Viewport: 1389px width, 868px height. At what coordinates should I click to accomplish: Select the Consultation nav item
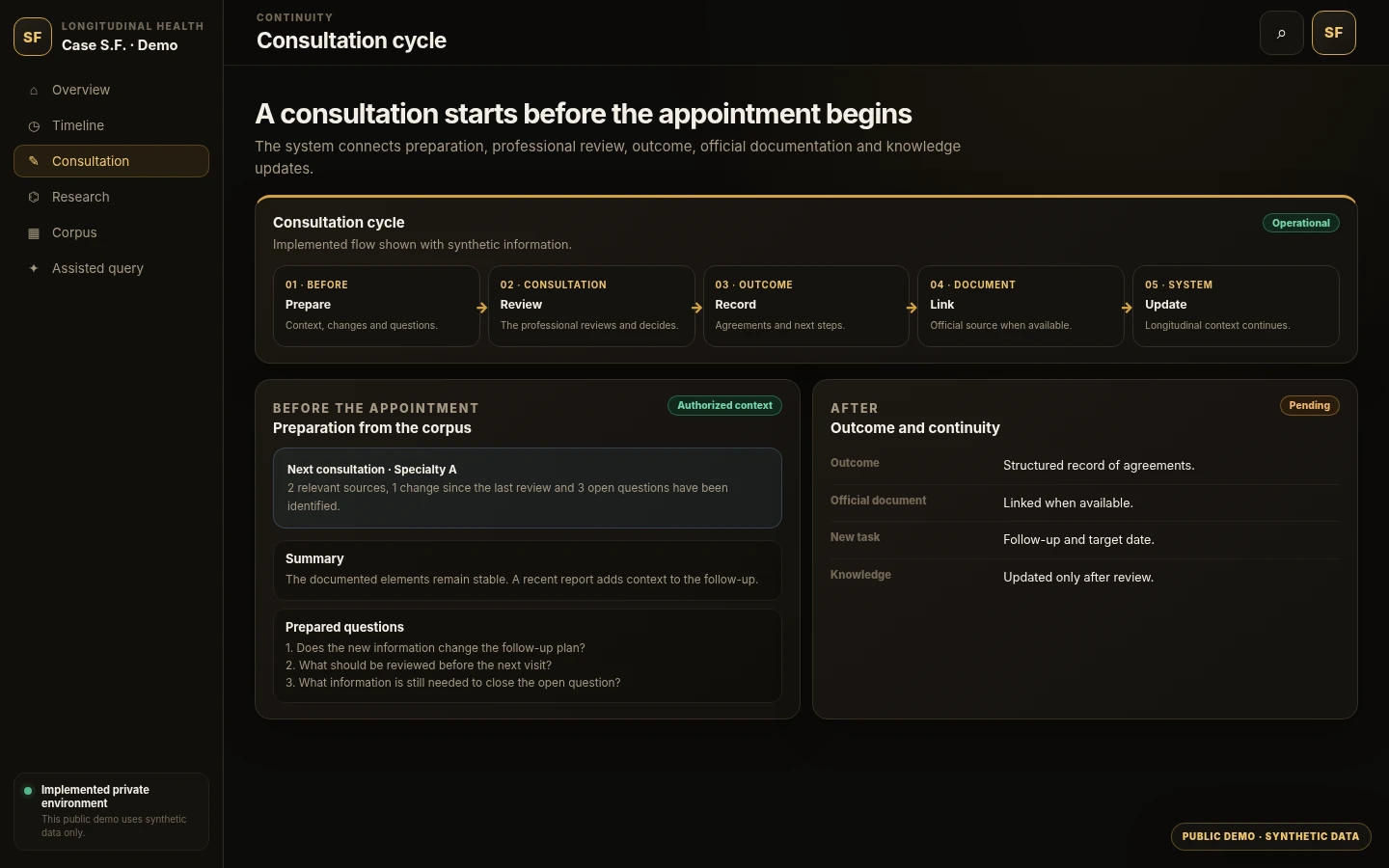(111, 161)
